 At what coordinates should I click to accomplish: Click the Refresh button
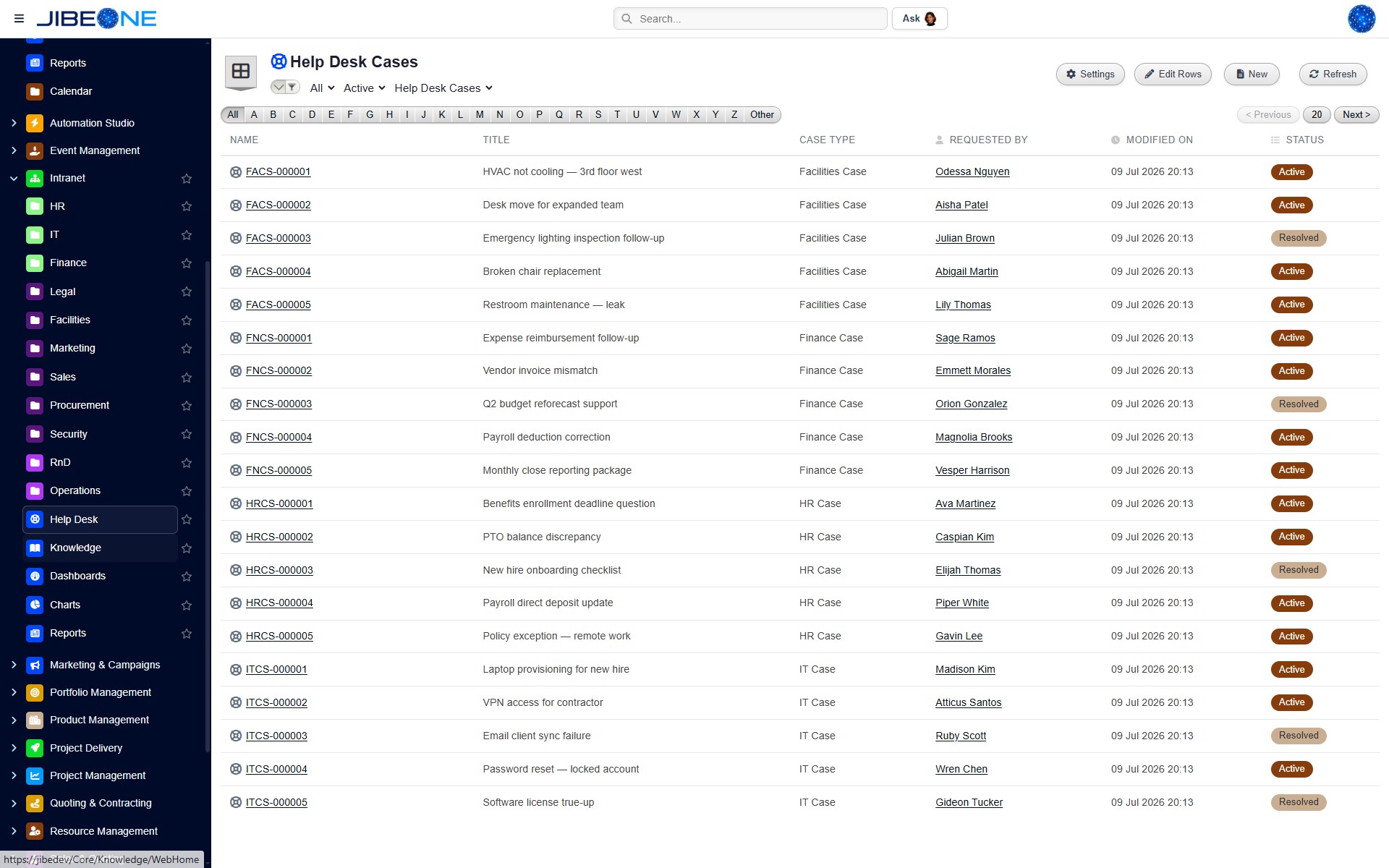(1333, 74)
